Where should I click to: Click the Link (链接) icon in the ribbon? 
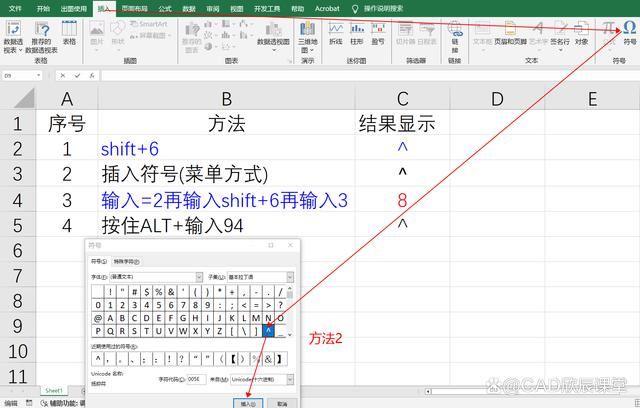point(455,38)
